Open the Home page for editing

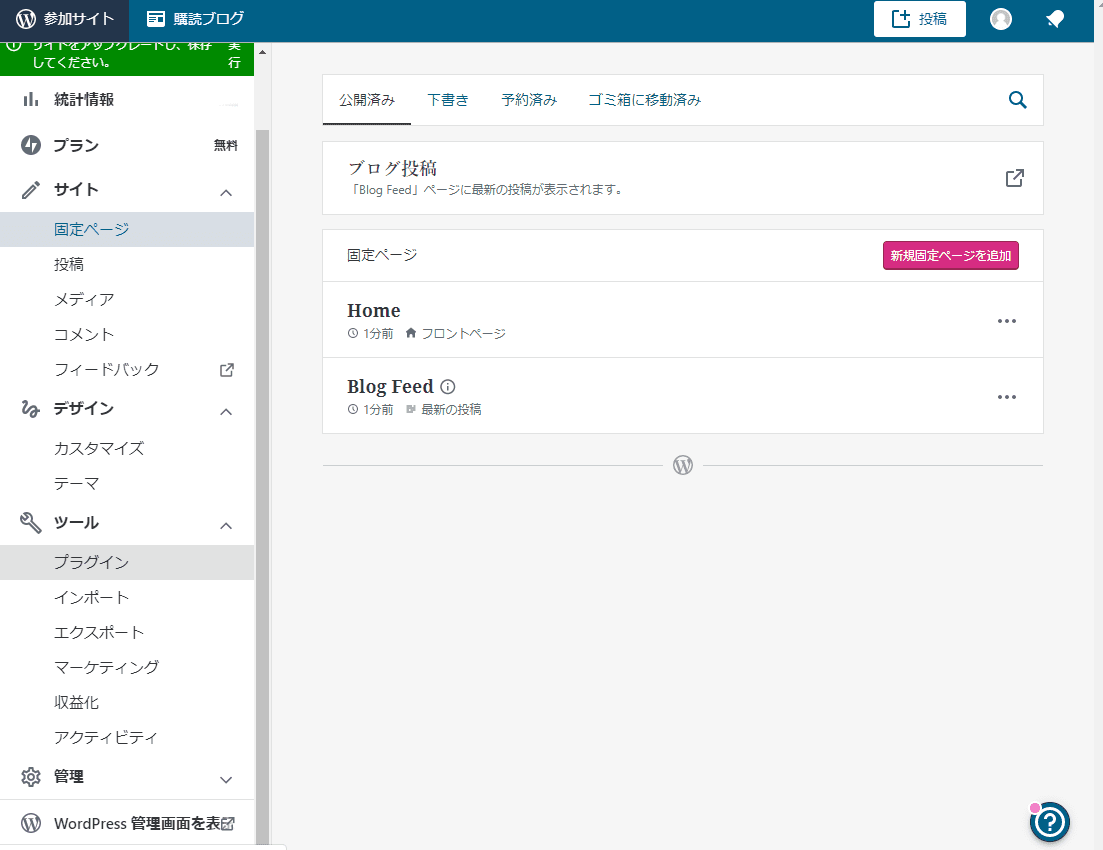[x=374, y=310]
